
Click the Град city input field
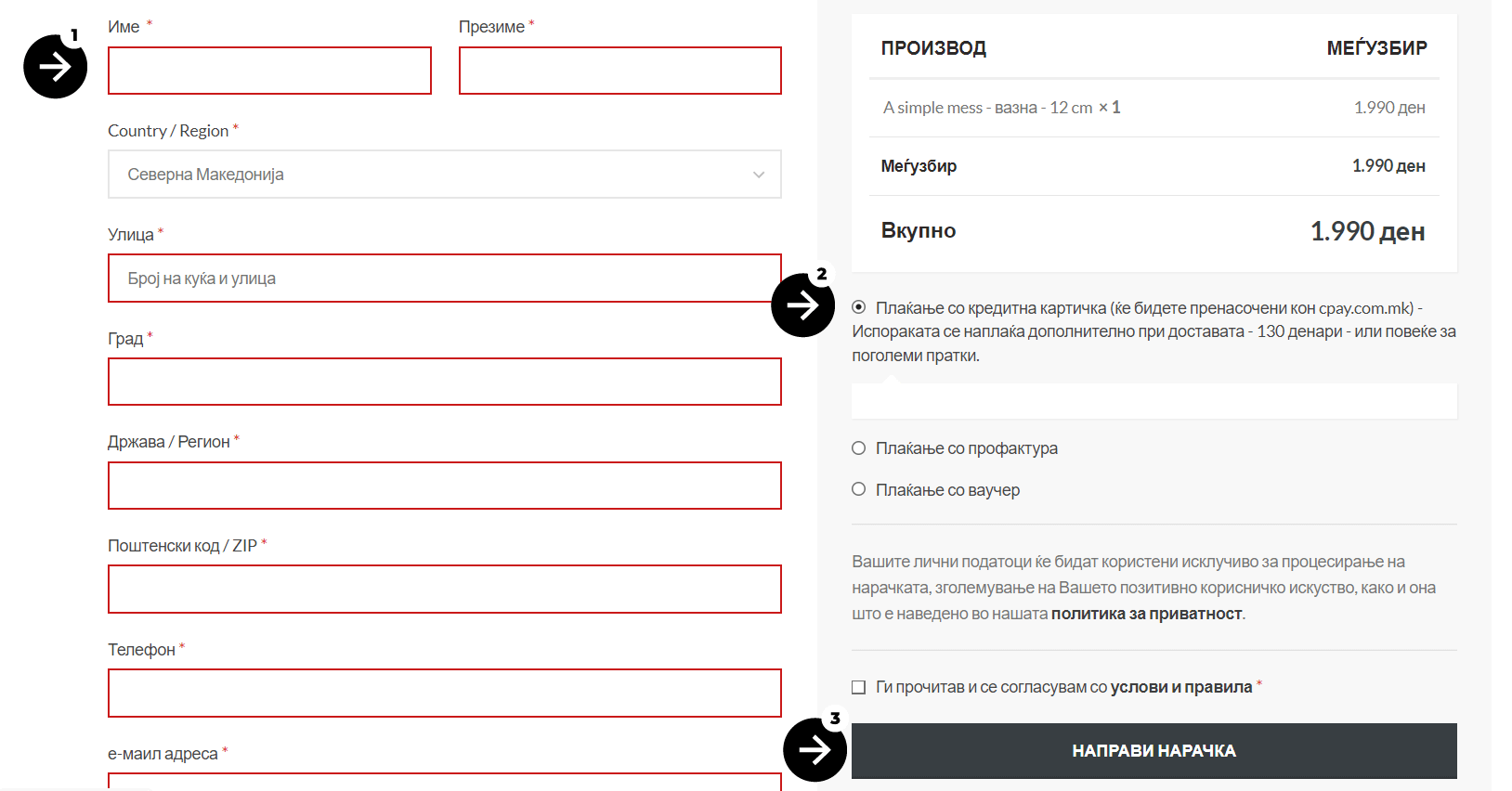[445, 382]
